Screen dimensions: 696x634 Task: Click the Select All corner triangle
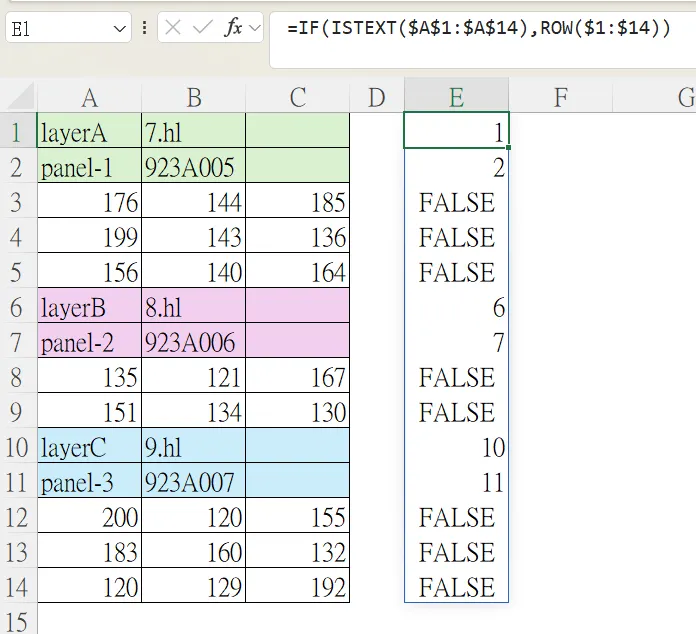[20, 96]
